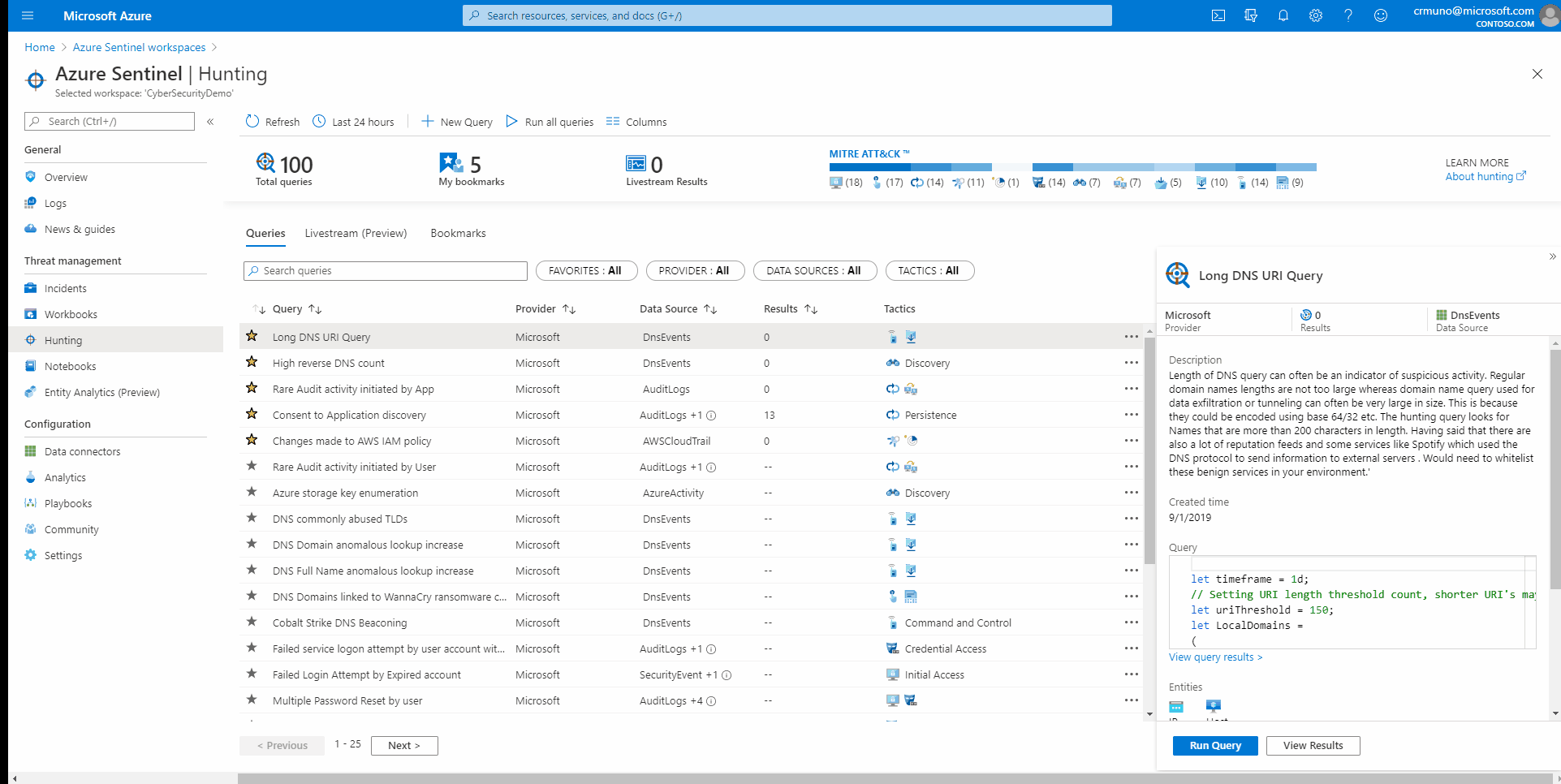Open the TACTICS : All filter dropdown

click(x=929, y=271)
